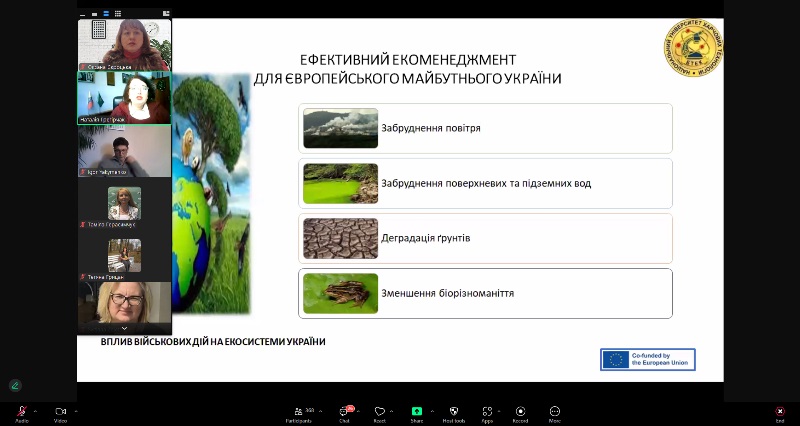Expand caret next to Participants
This screenshot has height=426, width=800.
coord(320,411)
